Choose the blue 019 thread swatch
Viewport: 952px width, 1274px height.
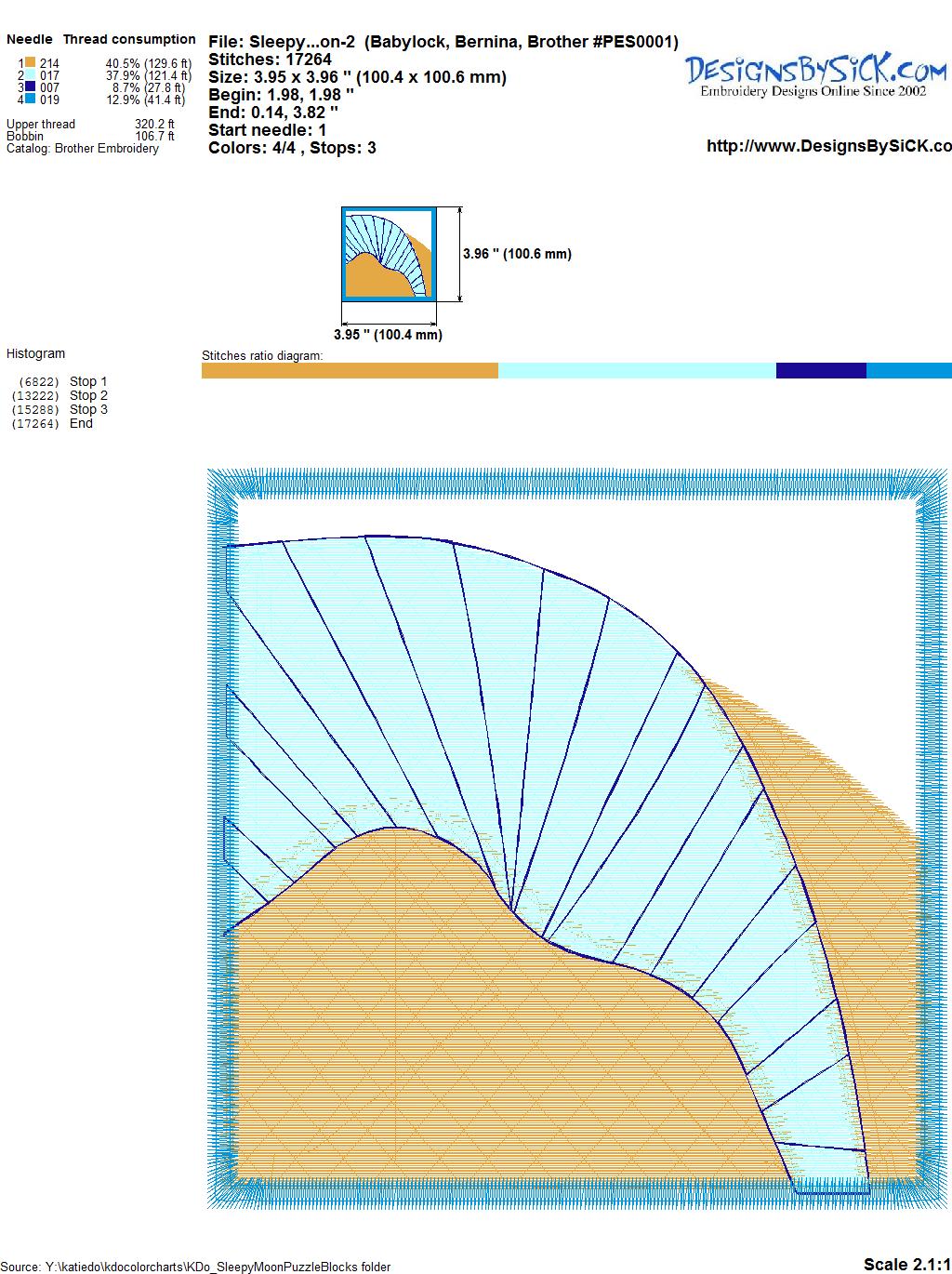click(31, 100)
